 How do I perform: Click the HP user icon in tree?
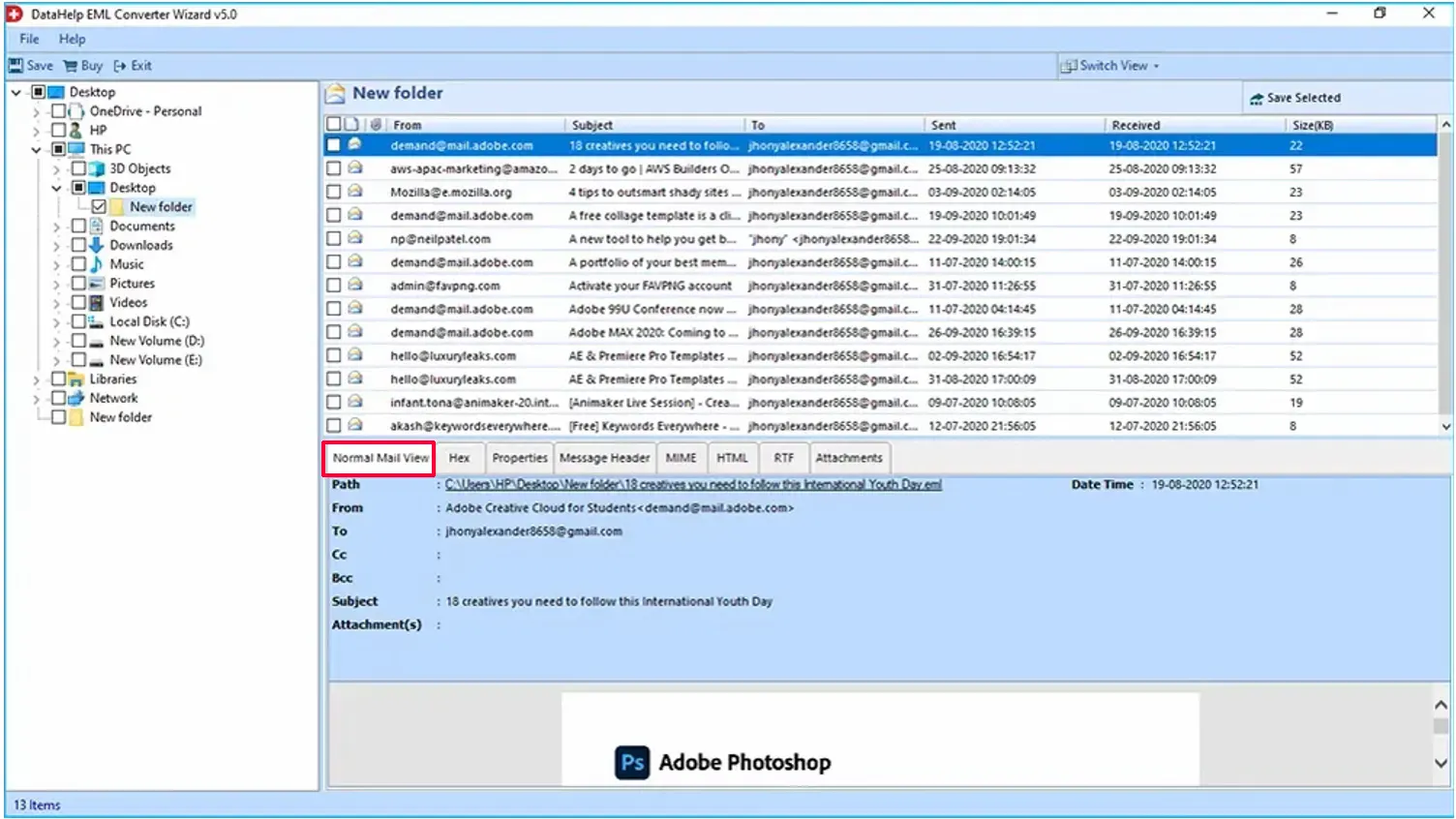click(77, 130)
